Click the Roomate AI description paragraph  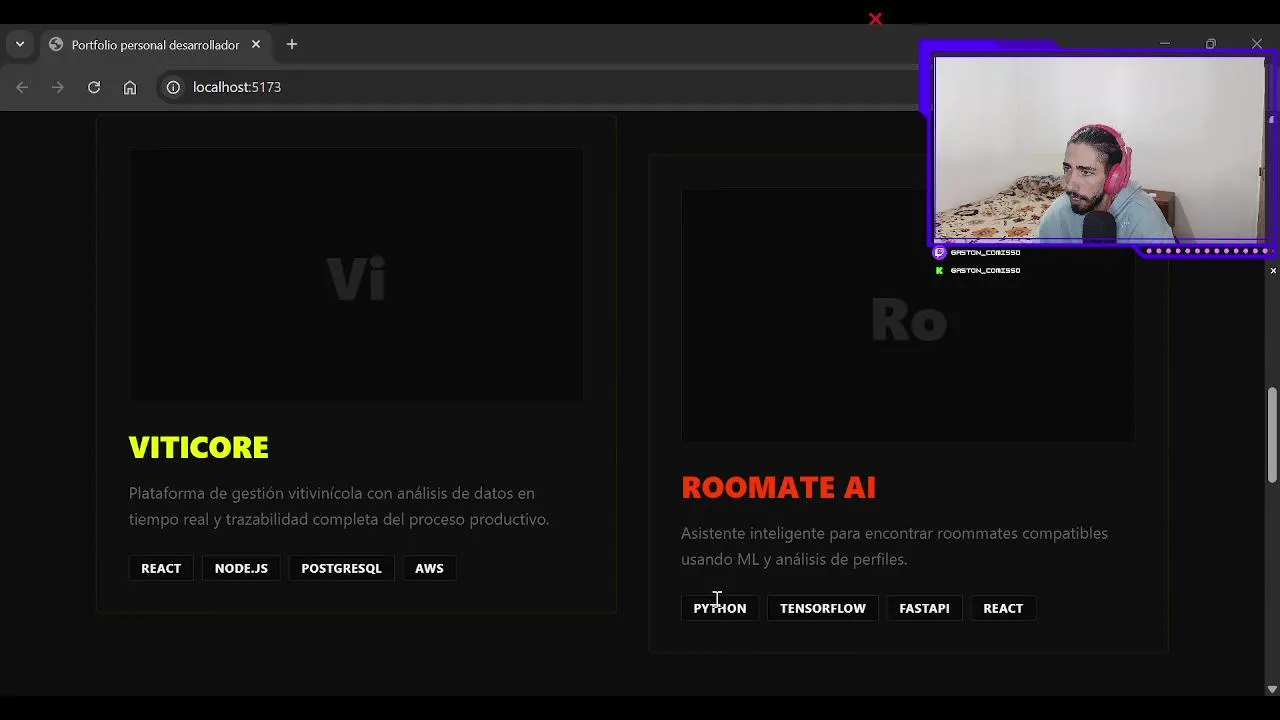pyautogui.click(x=894, y=546)
